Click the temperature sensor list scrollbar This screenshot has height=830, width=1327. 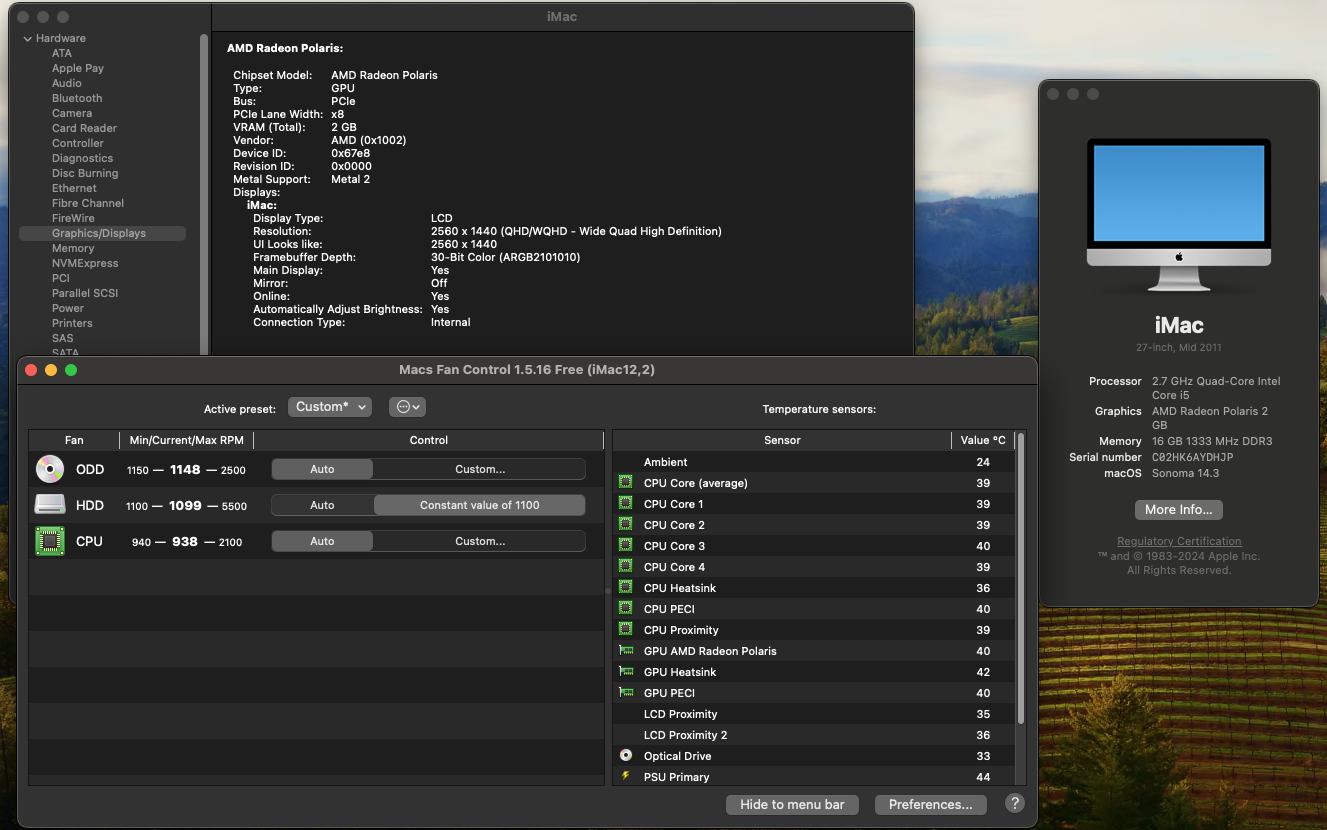click(x=1020, y=580)
